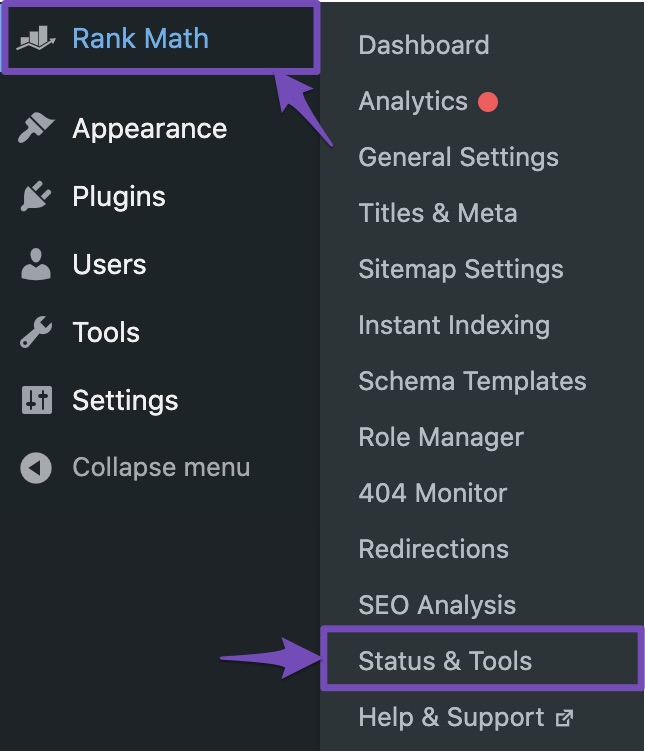Collapse the admin sidebar menu
Viewport: 645px width, 751px height.
160,467
